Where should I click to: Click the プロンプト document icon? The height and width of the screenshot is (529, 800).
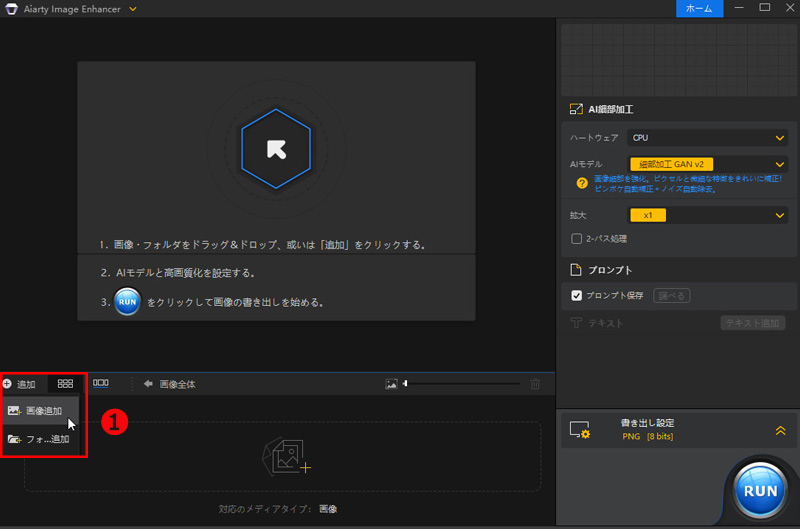pos(576,270)
